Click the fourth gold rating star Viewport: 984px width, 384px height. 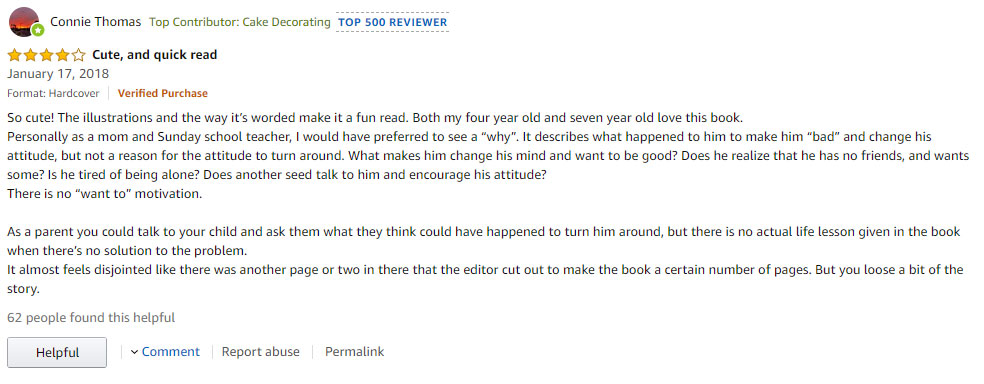click(63, 55)
